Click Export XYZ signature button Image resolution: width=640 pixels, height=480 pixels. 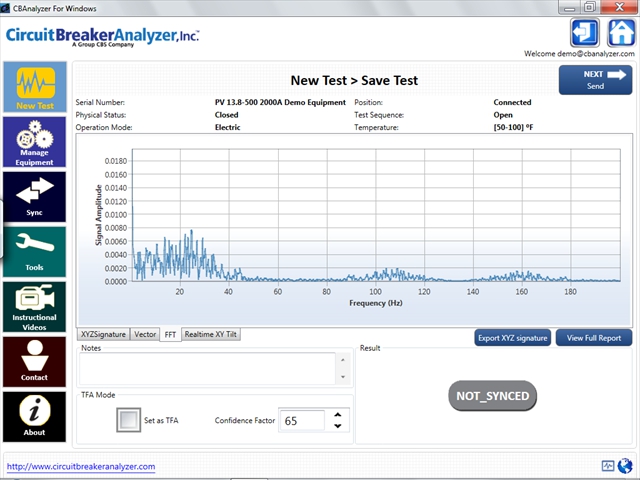(x=513, y=338)
